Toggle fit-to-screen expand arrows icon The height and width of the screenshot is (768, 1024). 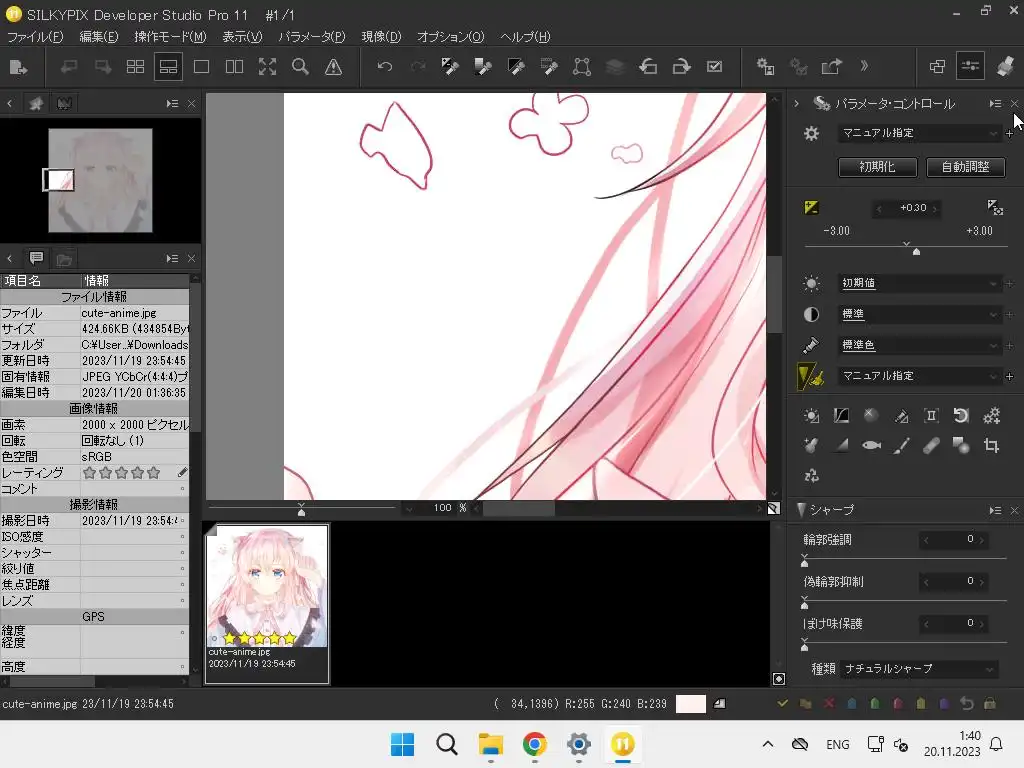[267, 67]
